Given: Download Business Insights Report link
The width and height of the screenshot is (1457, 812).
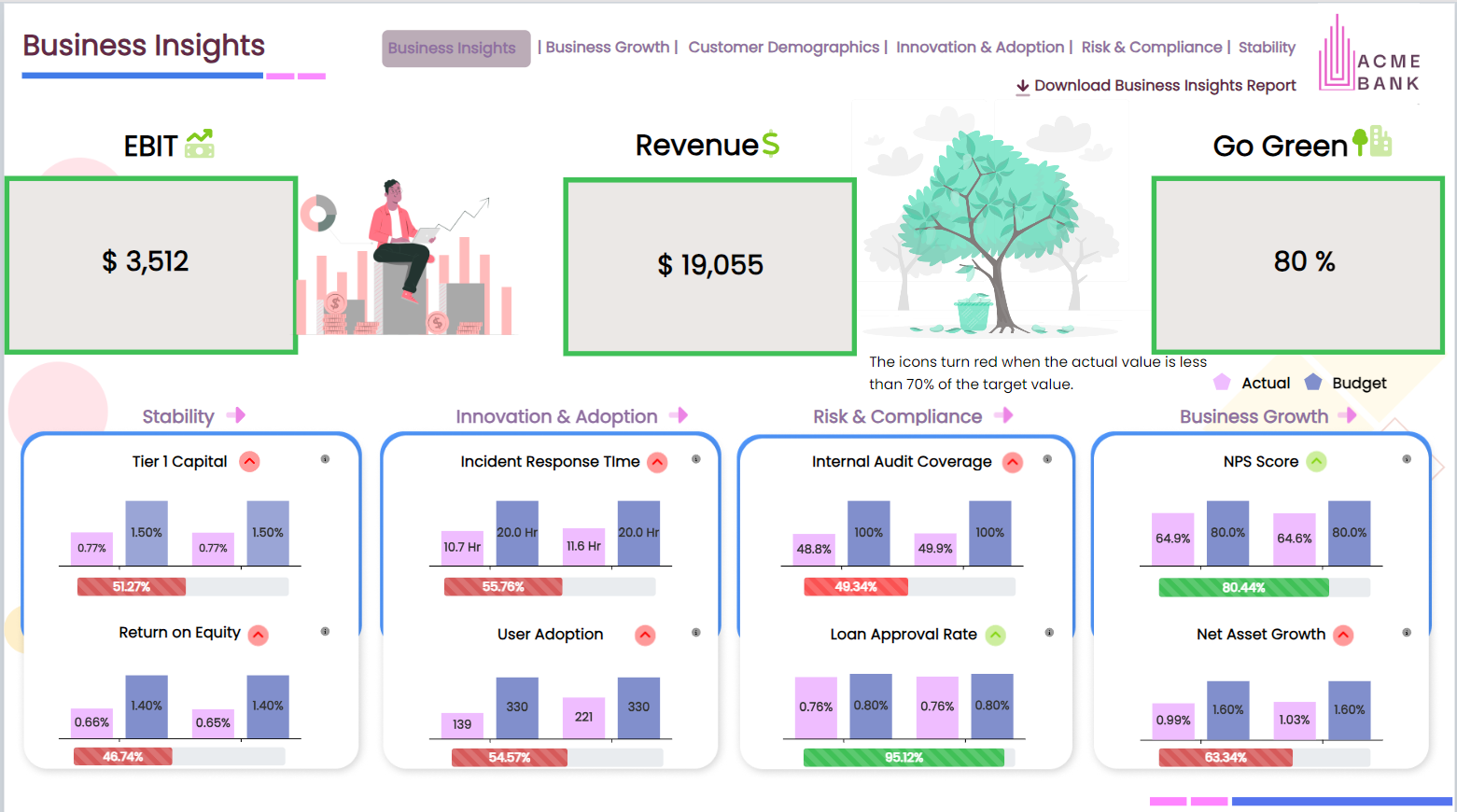Looking at the screenshot, I should pos(1165,85).
